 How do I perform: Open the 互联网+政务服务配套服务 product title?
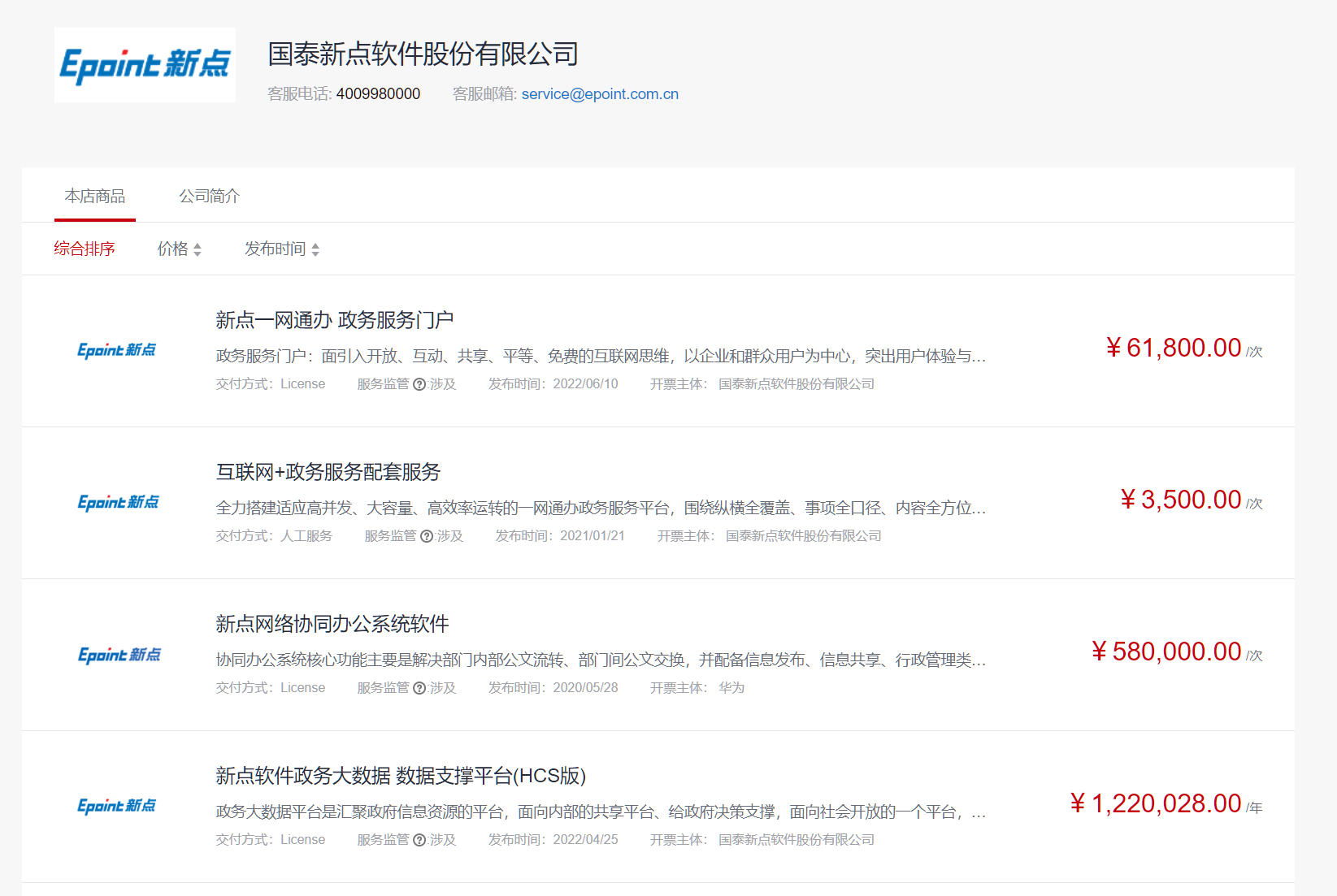328,472
